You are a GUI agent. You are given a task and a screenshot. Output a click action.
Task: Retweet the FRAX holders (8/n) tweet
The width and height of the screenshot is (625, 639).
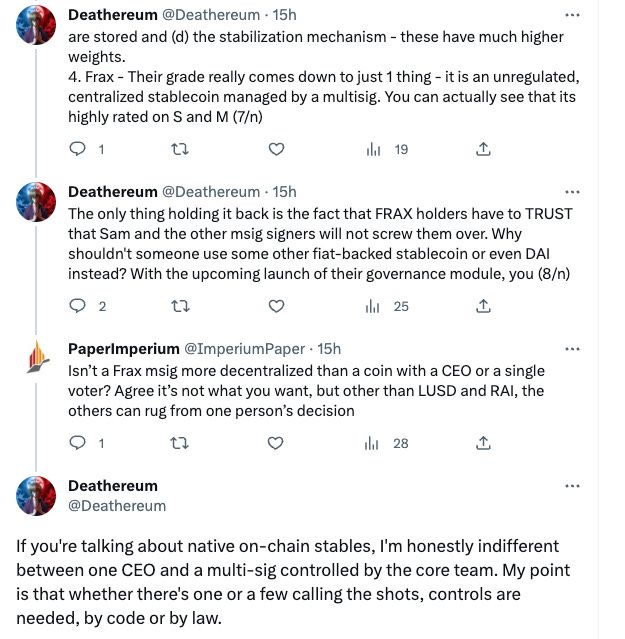[180, 306]
